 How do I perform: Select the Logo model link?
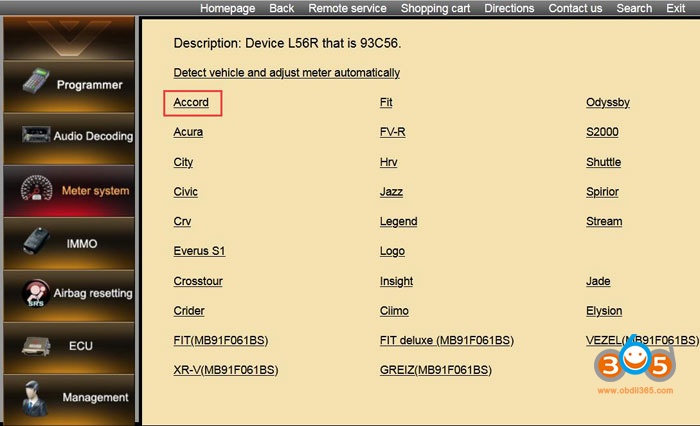pos(392,251)
